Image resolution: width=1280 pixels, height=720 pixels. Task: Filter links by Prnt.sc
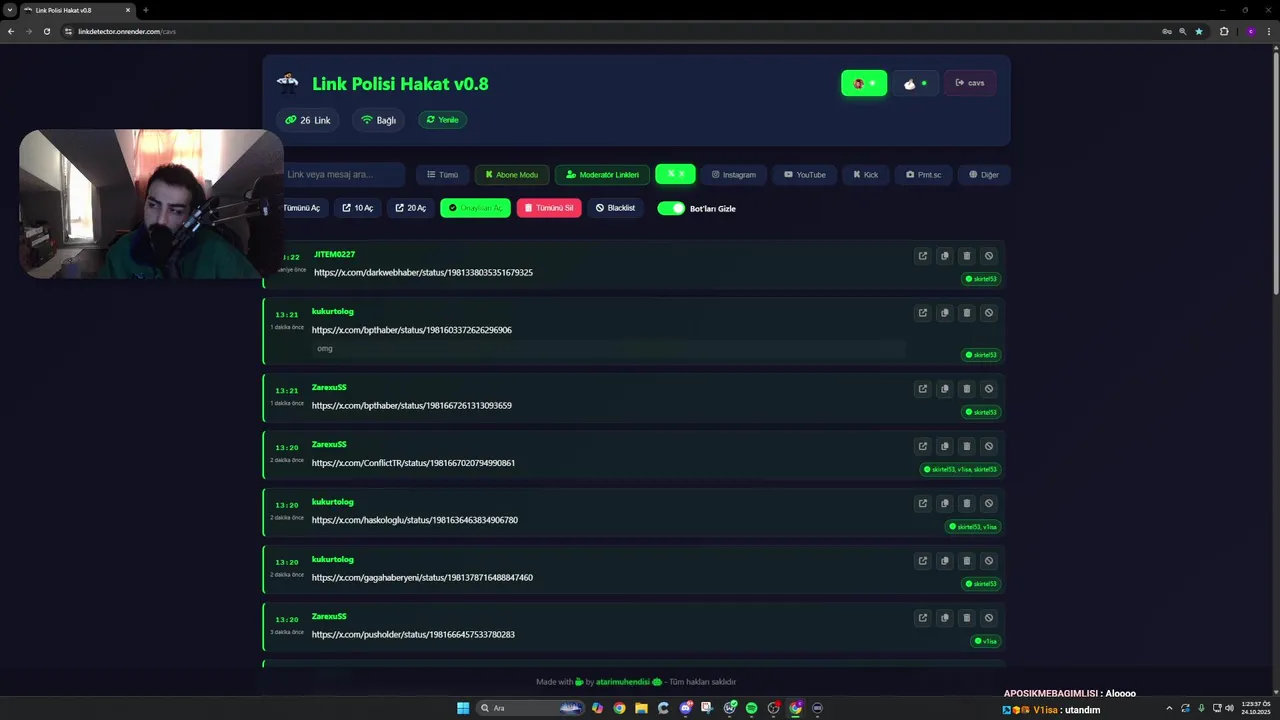coord(923,174)
